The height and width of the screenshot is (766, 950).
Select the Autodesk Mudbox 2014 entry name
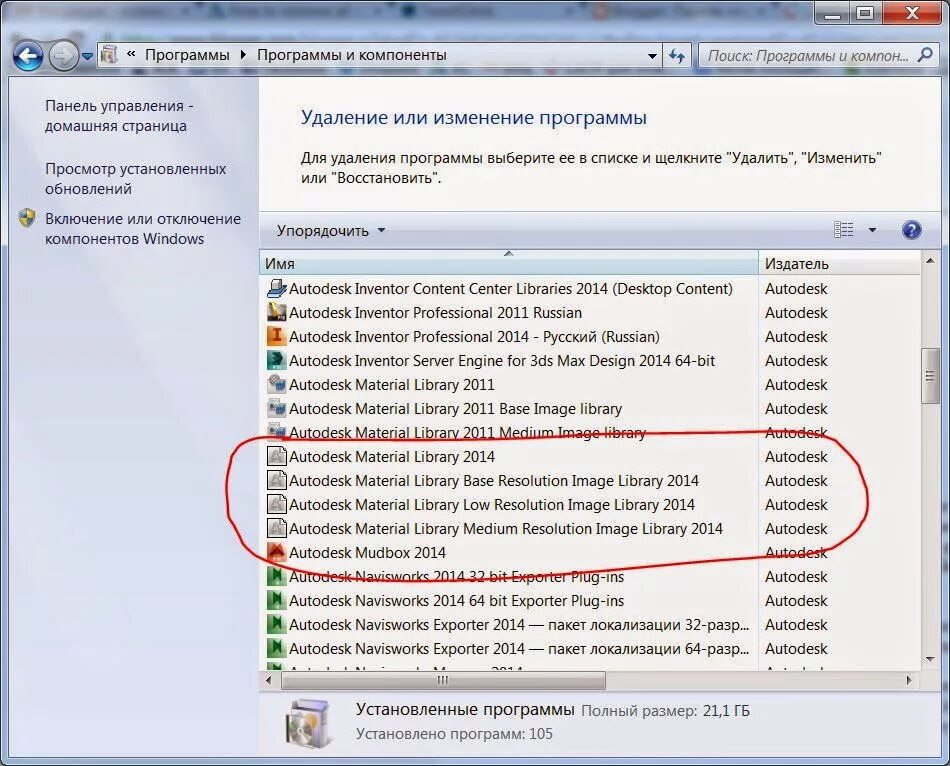pos(367,553)
